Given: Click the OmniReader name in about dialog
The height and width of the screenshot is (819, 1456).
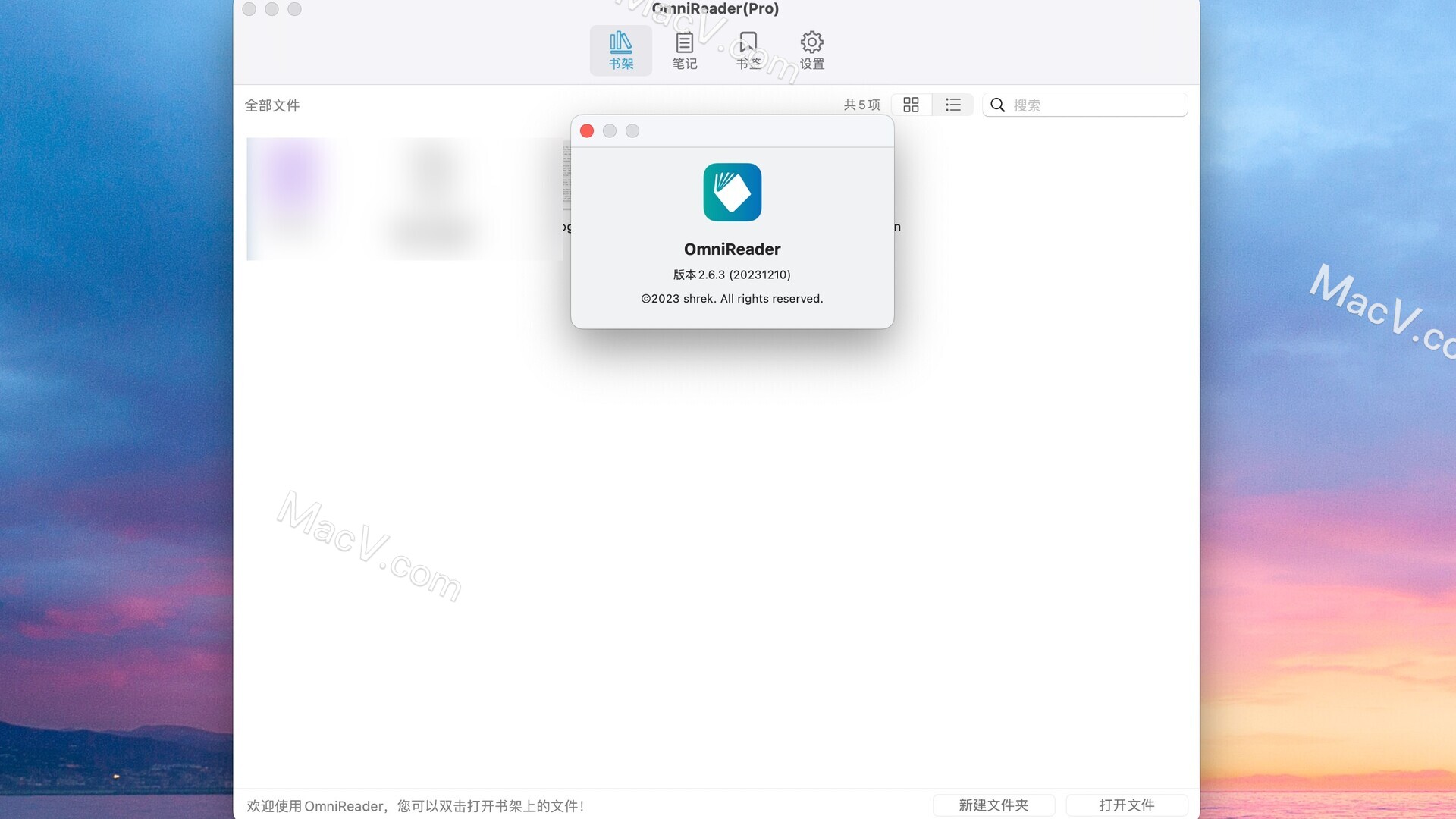Looking at the screenshot, I should (x=732, y=249).
